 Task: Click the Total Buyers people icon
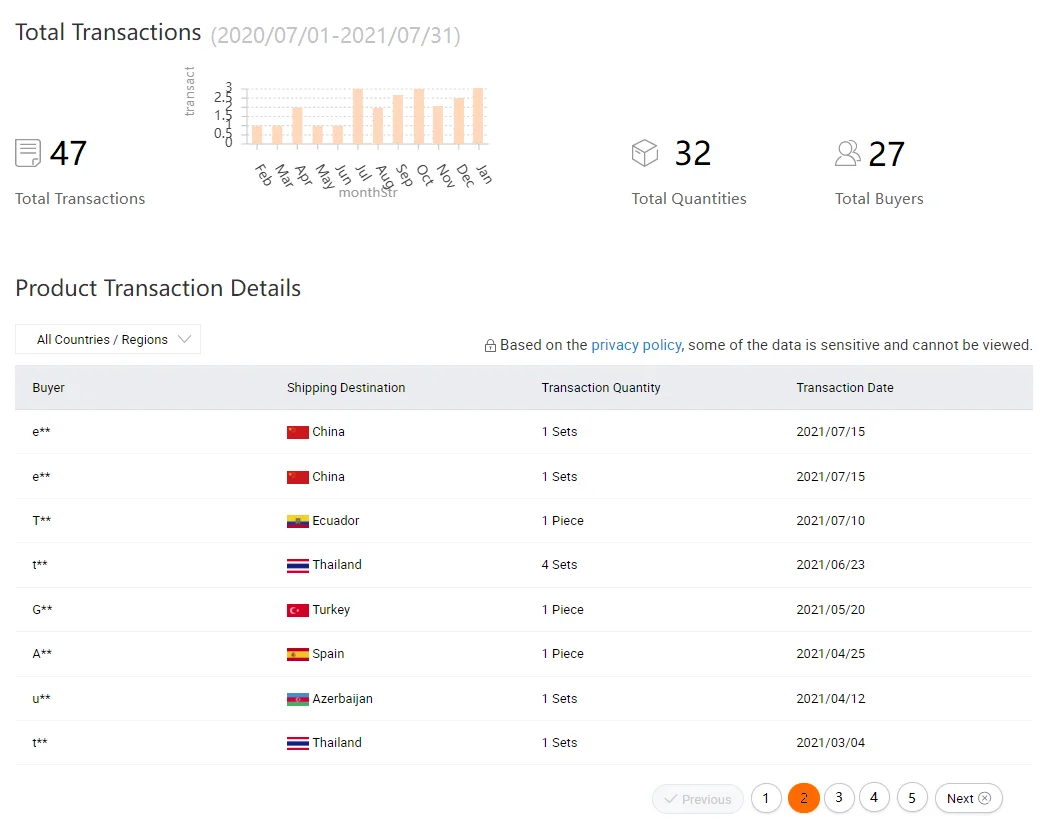click(x=848, y=153)
